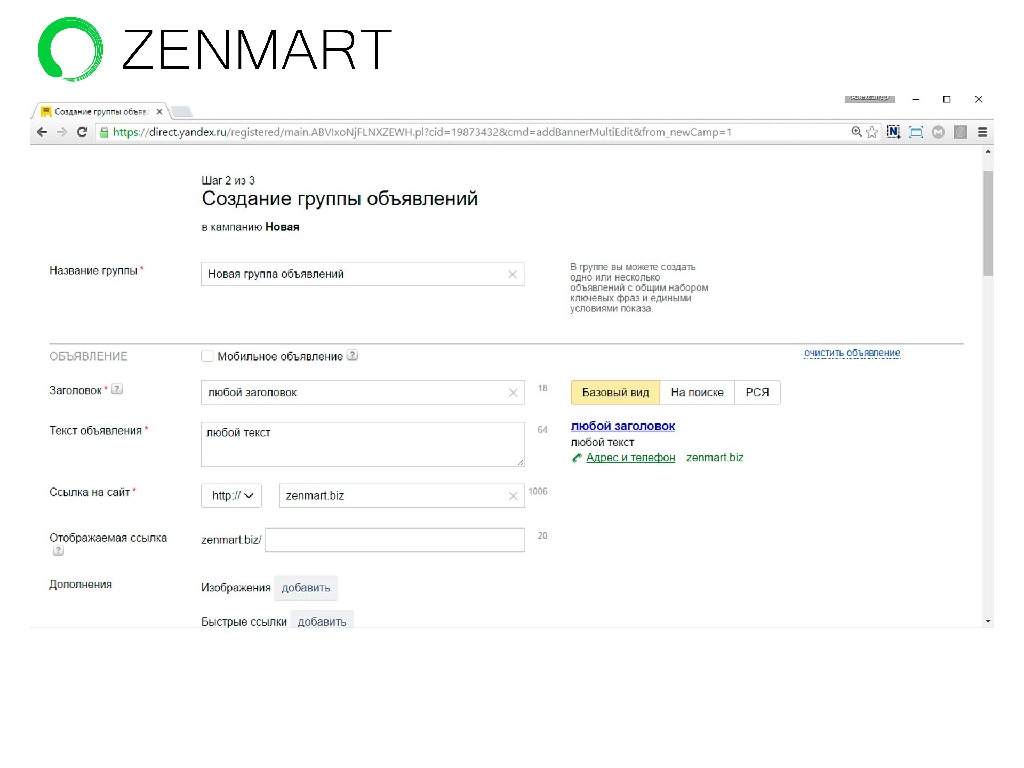Image resolution: width=1024 pixels, height=768 pixels.
Task: Clear the zenmart.biz site link field
Action: [513, 496]
